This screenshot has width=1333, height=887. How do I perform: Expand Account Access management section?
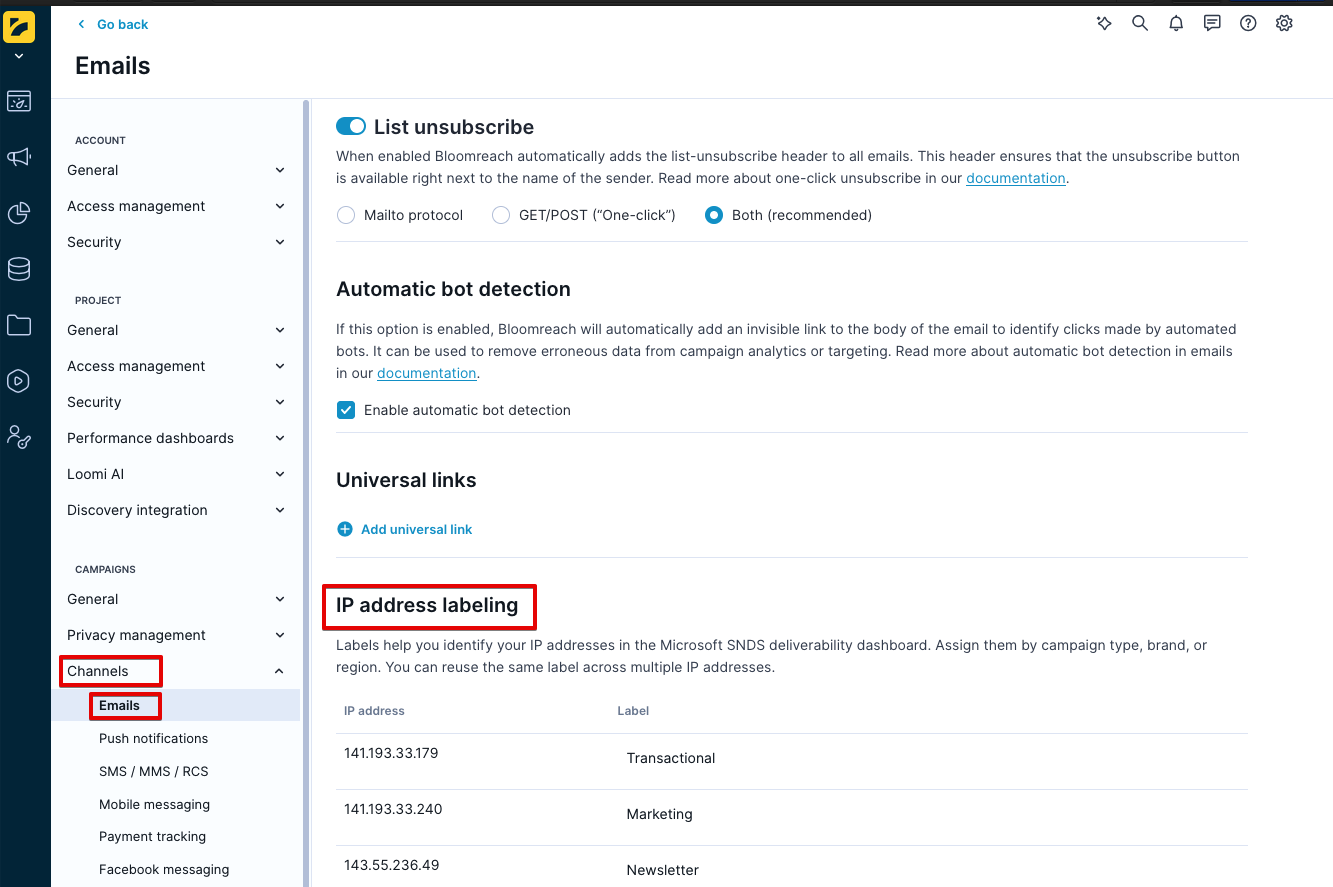[176, 206]
